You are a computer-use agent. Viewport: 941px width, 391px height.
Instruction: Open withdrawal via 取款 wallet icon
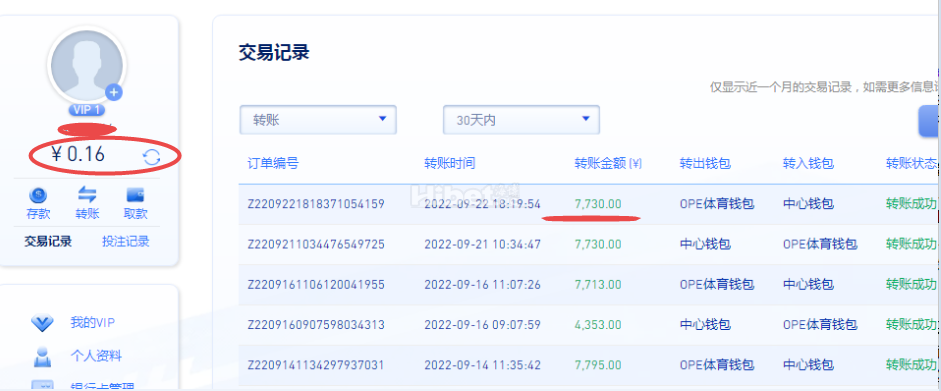pyautogui.click(x=135, y=195)
